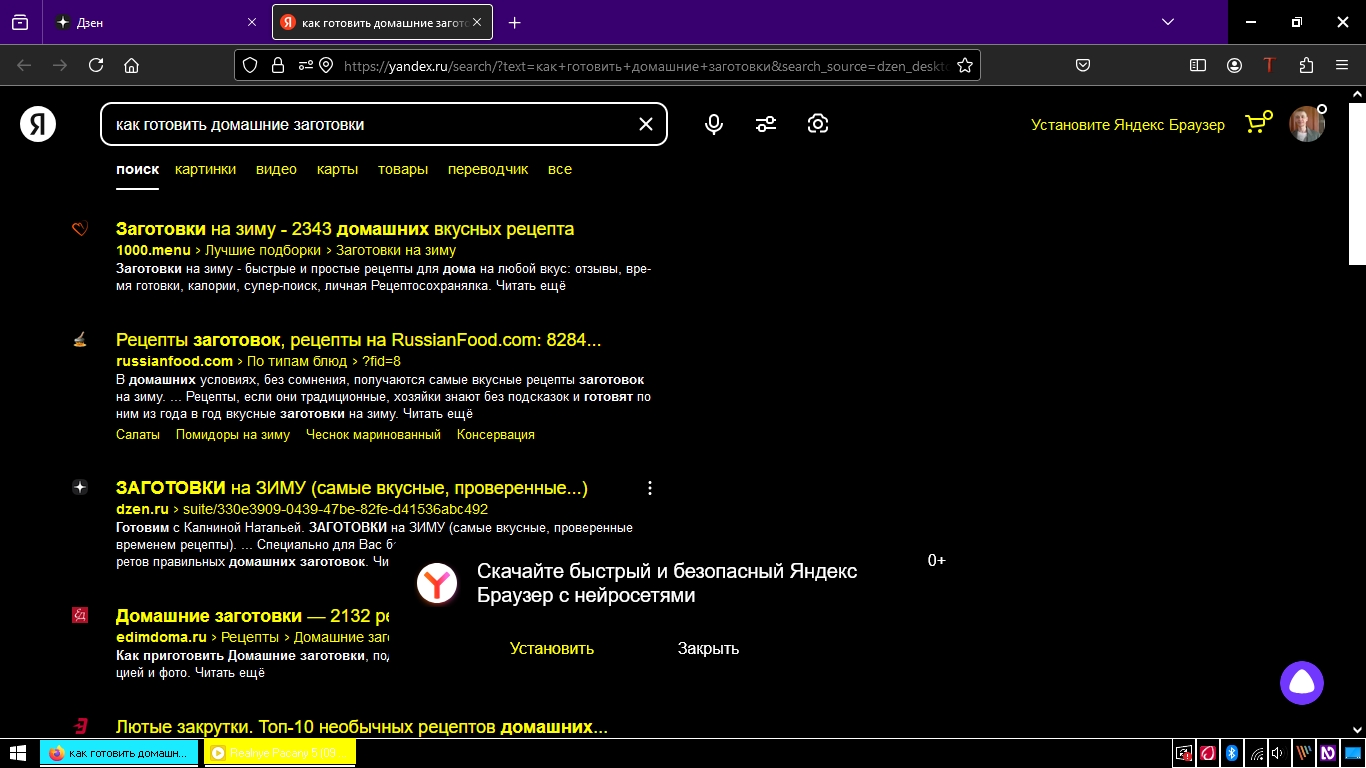Open a new browser tab
Screen dimensions: 1366x768
point(514,22)
